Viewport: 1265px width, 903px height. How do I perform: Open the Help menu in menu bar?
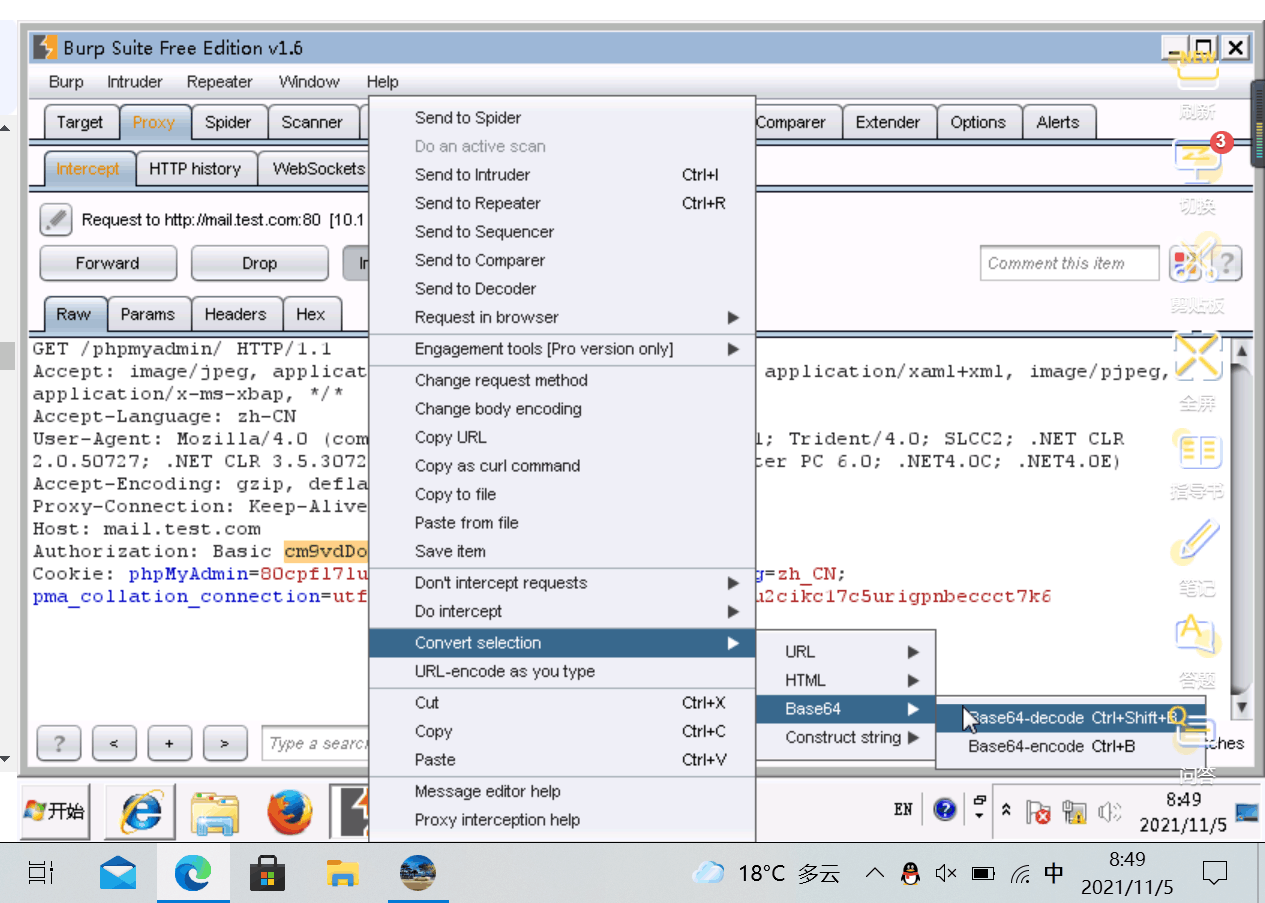pyautogui.click(x=382, y=82)
